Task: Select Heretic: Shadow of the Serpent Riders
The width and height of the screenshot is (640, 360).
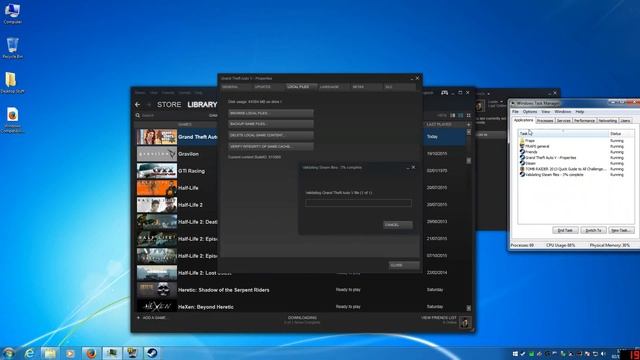Action: pos(224,290)
